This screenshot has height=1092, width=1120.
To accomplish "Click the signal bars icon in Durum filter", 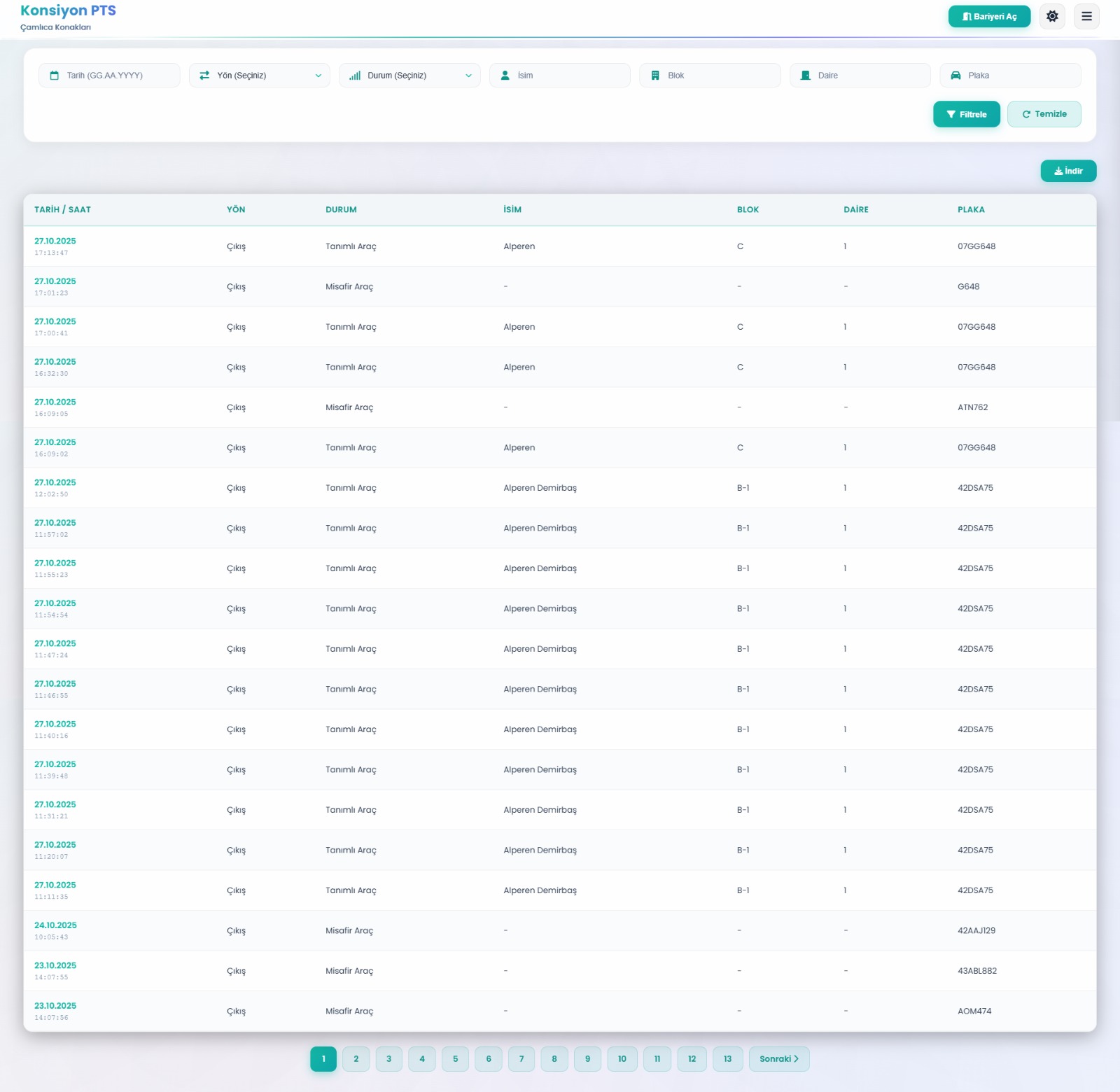I will tap(355, 76).
